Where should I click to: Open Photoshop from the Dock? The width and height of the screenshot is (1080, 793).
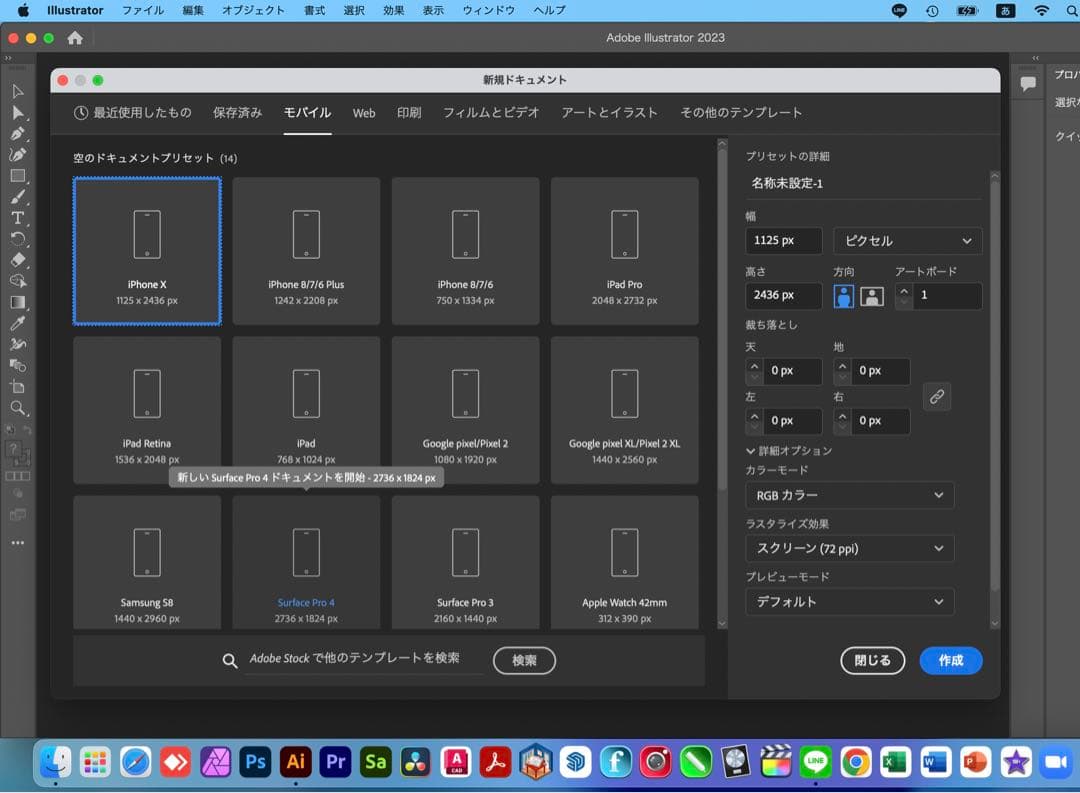[x=255, y=762]
